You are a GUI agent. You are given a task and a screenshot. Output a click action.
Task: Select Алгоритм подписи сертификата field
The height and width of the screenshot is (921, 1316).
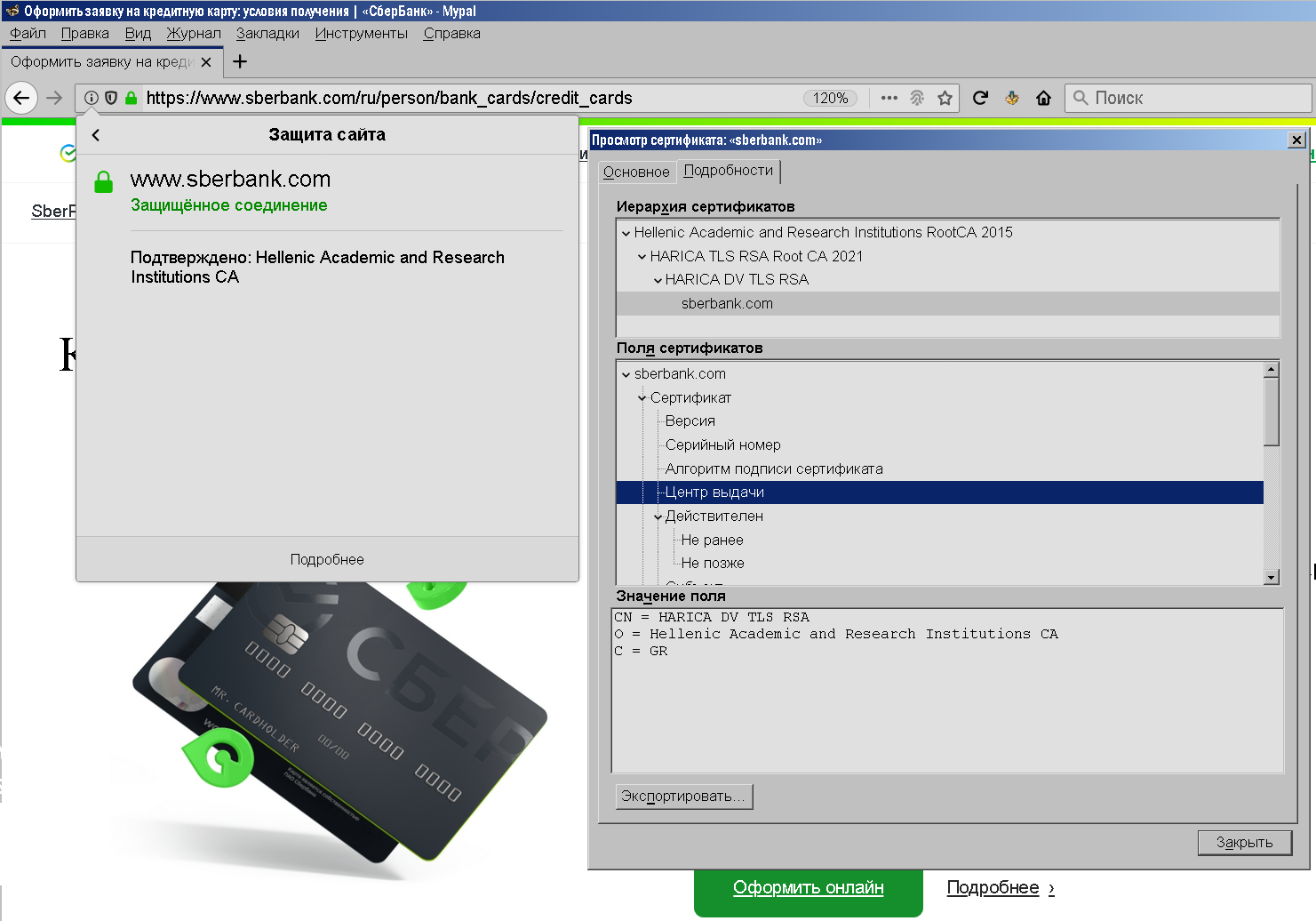coord(774,469)
